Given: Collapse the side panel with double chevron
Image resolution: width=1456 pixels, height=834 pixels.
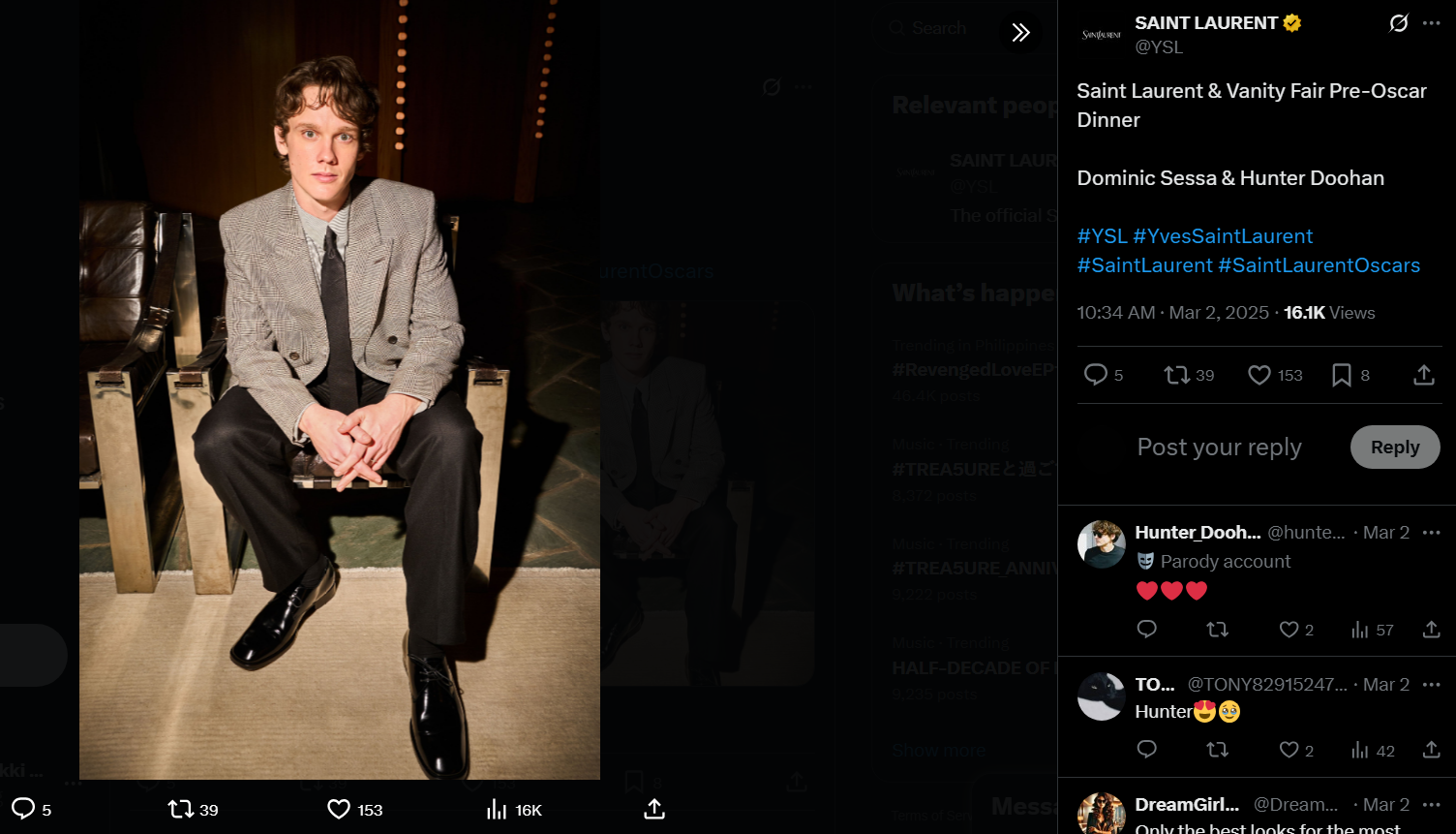Looking at the screenshot, I should (1020, 33).
